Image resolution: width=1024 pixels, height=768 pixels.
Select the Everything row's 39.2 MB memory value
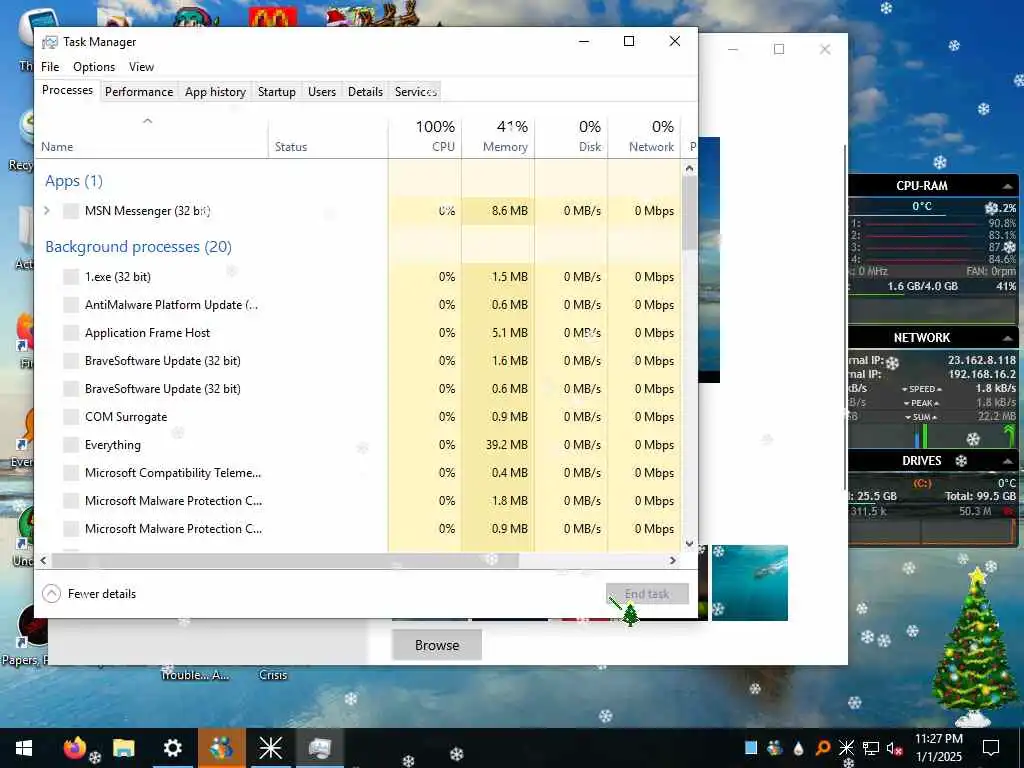[x=506, y=445]
